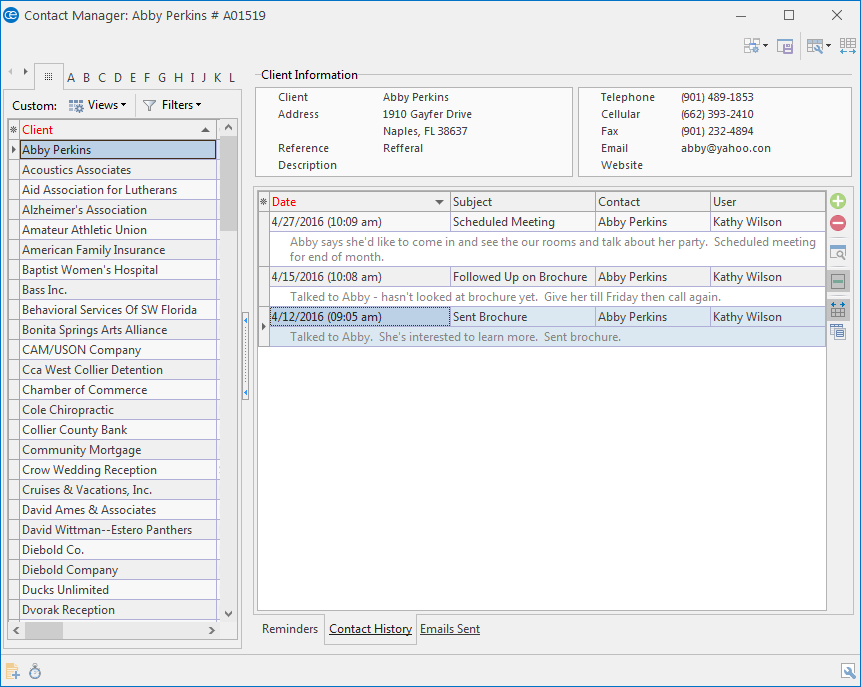
Task: Switch to the Reminders tab
Action: point(290,629)
